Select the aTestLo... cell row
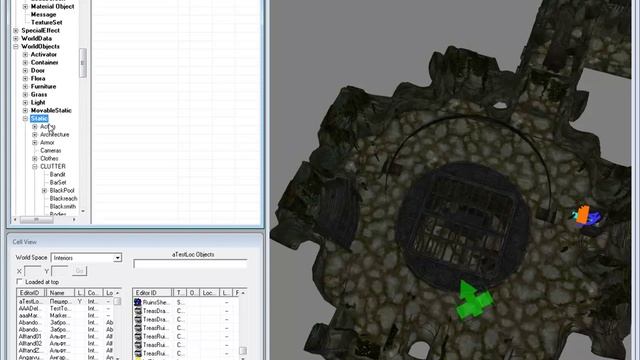 tap(65, 302)
